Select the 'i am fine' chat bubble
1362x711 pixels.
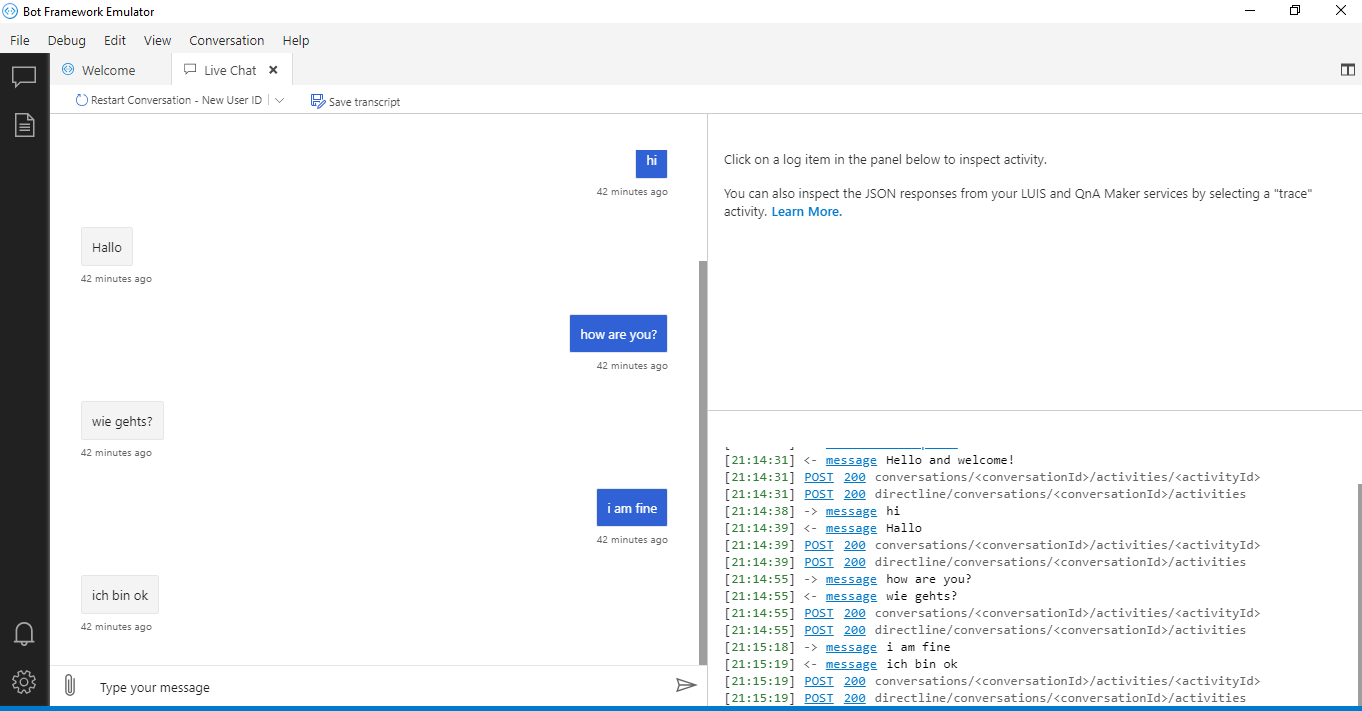tap(632, 508)
